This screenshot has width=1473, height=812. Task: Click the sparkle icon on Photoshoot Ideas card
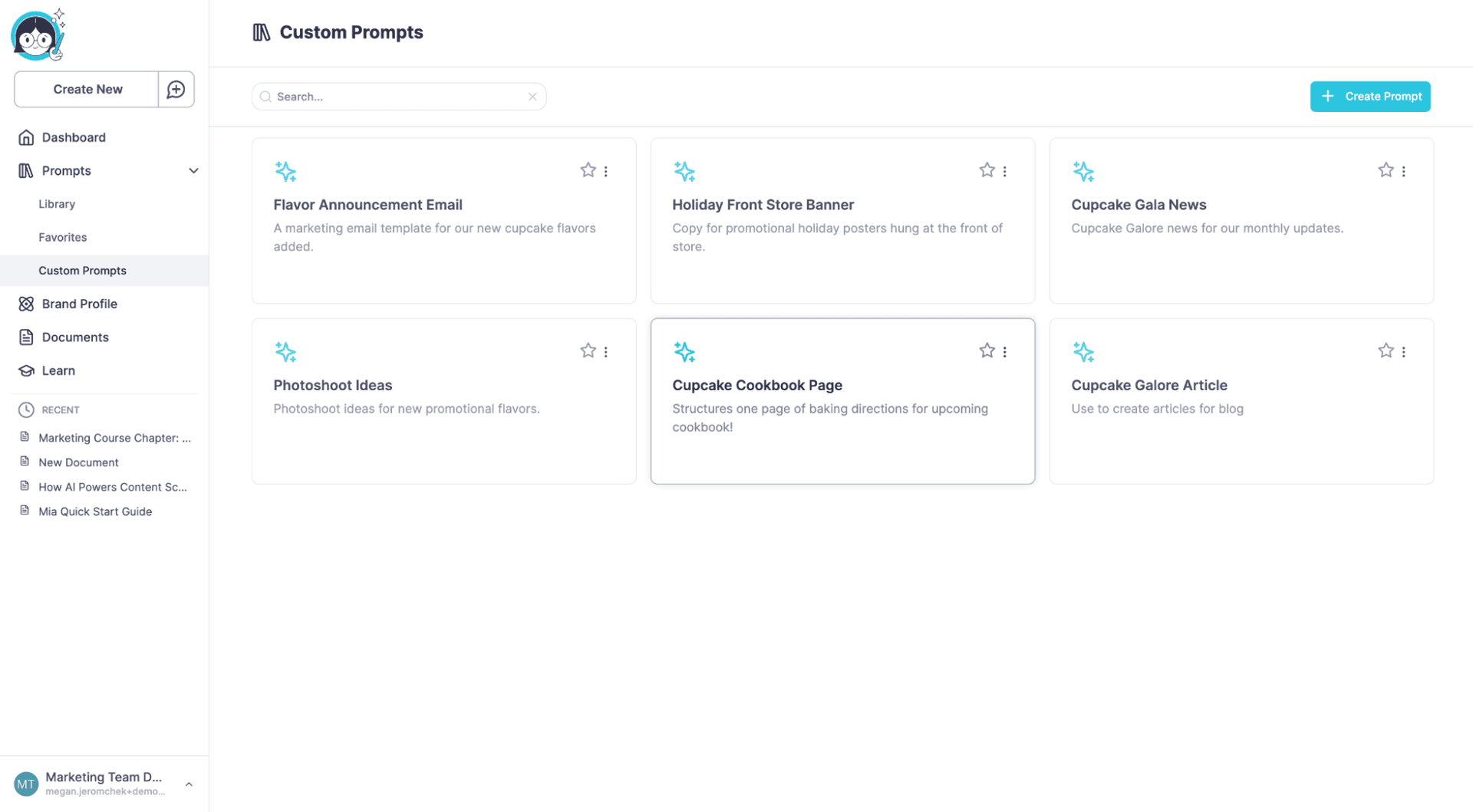click(285, 352)
